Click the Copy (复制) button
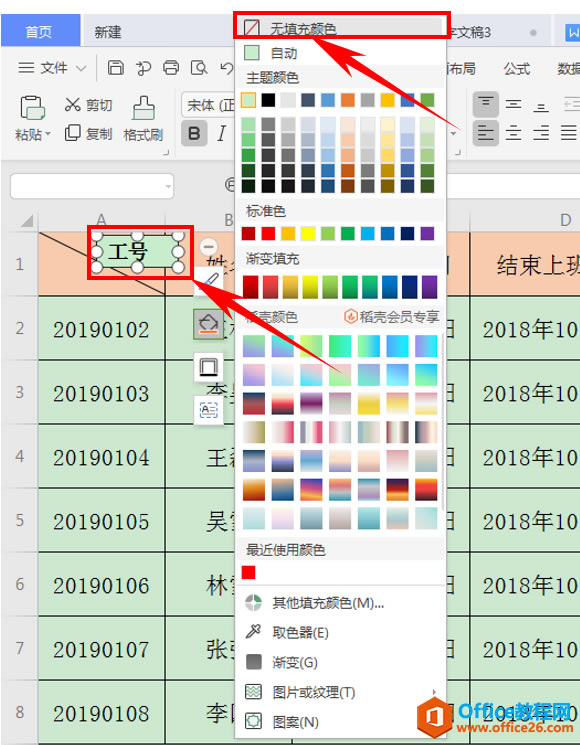The height and width of the screenshot is (745, 580). pyautogui.click(x=88, y=134)
